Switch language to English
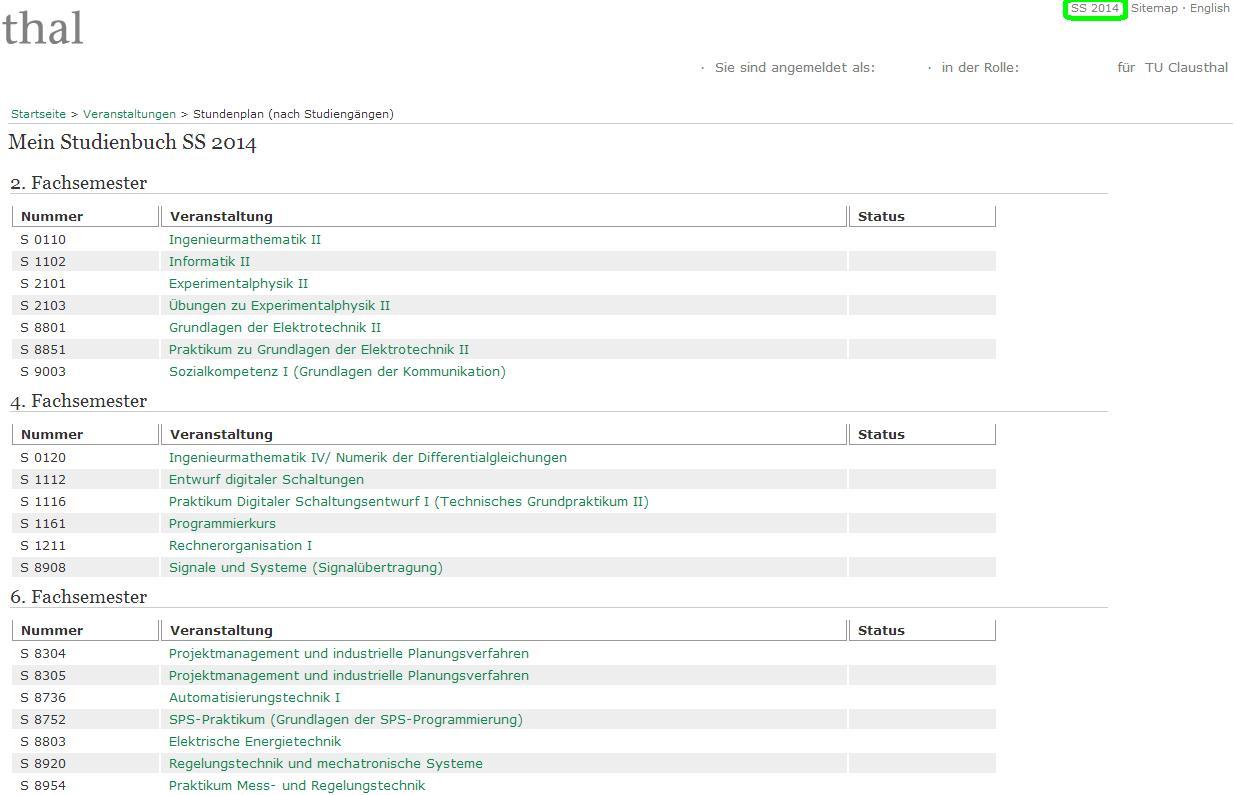Screen dimensions: 1237x795 coord(1209,9)
